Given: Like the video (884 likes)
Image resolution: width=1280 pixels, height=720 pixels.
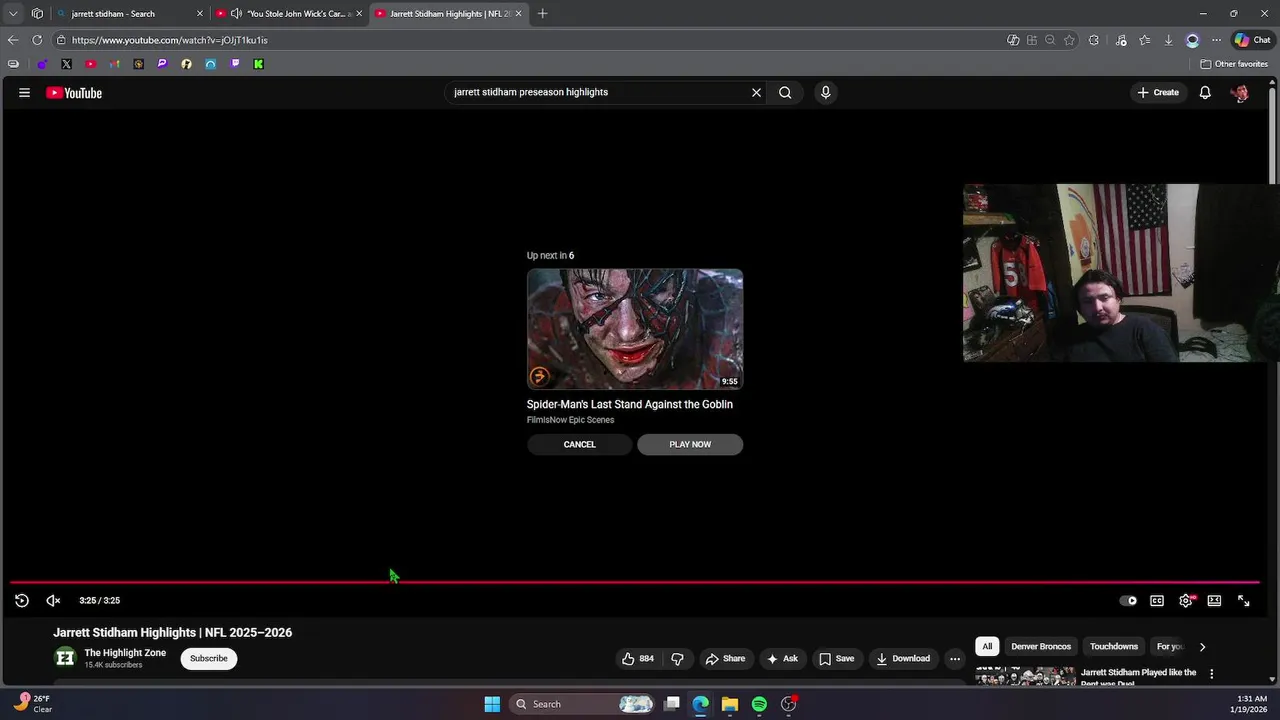Looking at the screenshot, I should click(x=638, y=658).
